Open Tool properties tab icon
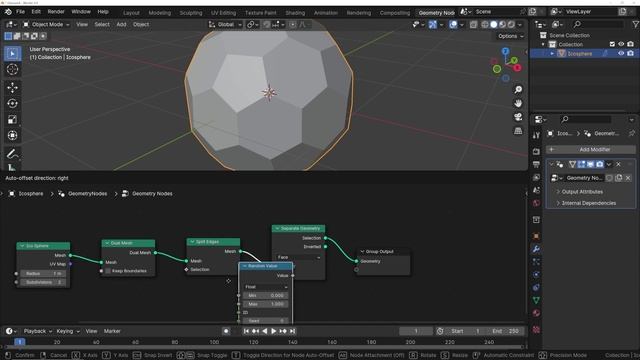640x360 pixels. pyautogui.click(x=536, y=135)
